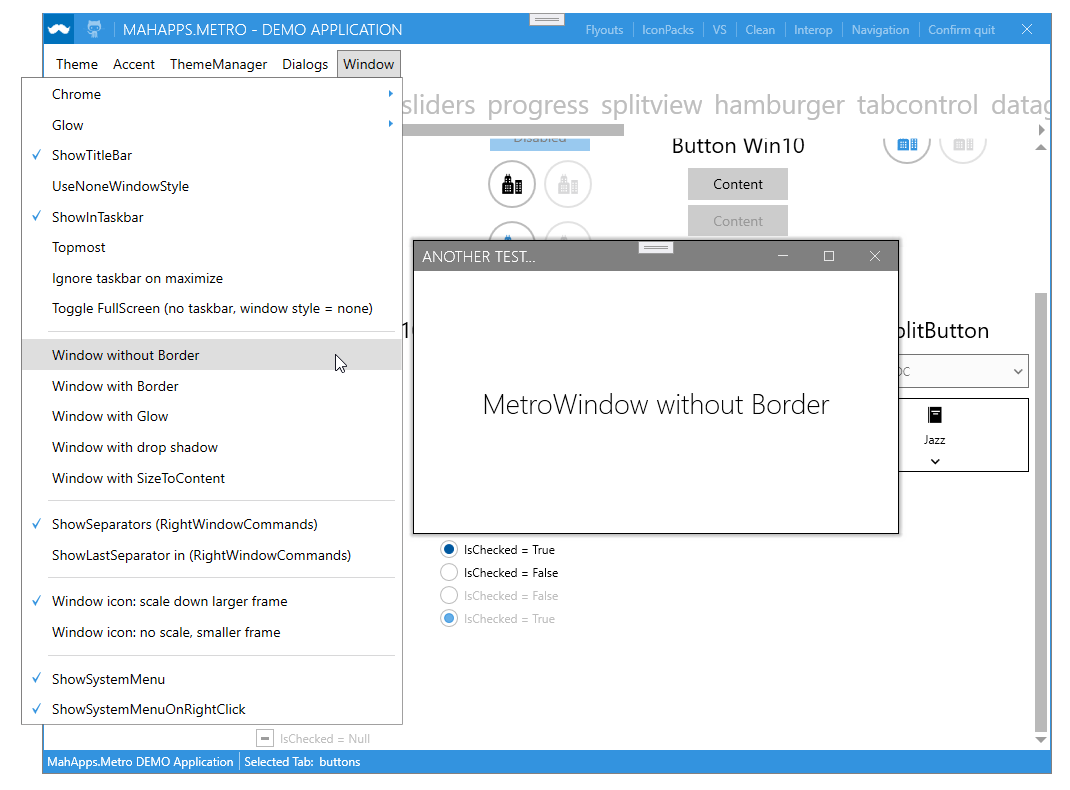Select Window with Glow from the menu
1070x790 pixels.
[110, 416]
